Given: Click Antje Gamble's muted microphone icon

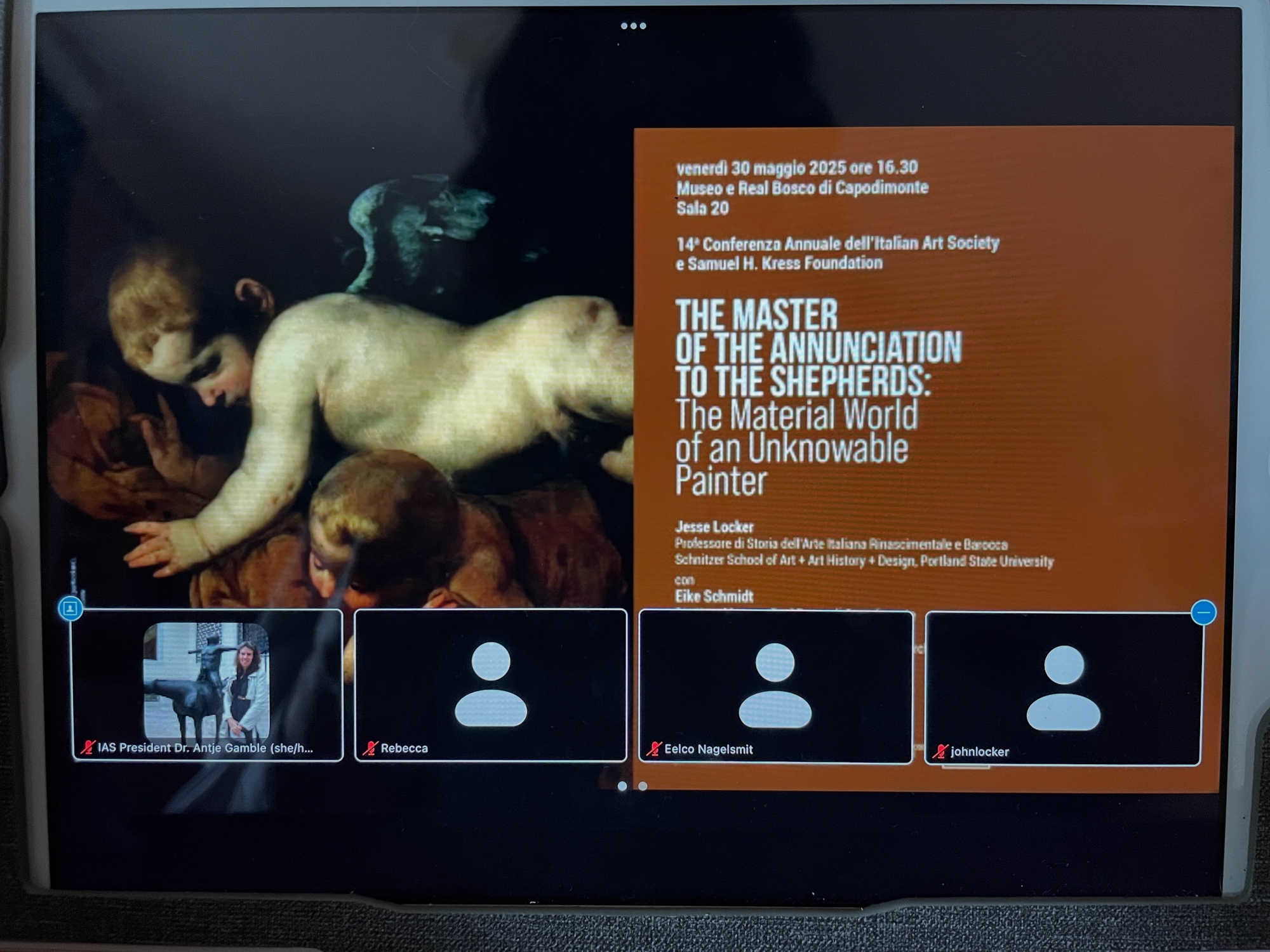Looking at the screenshot, I should 88,748.
